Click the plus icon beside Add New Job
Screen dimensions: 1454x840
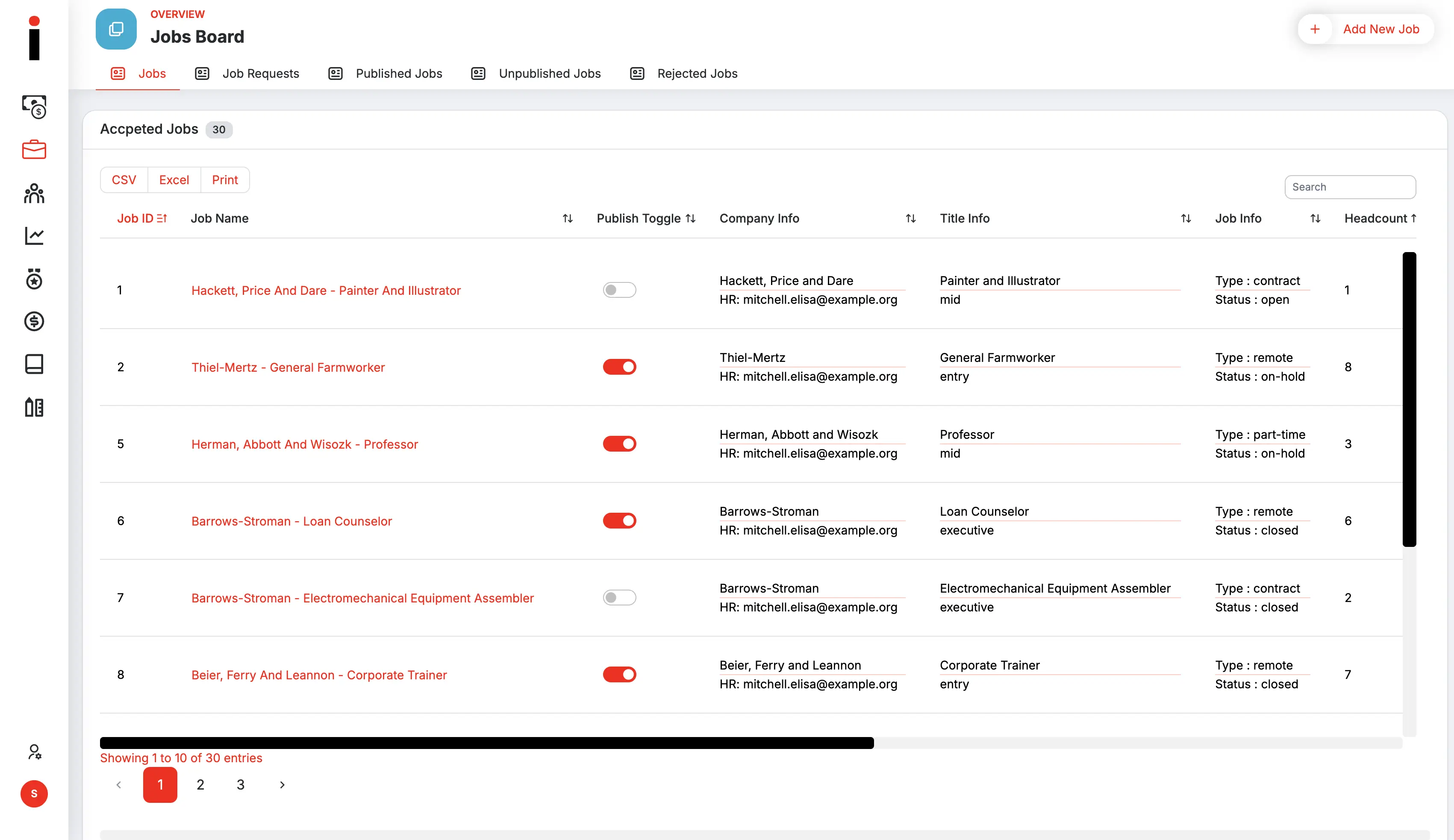[x=1315, y=29]
